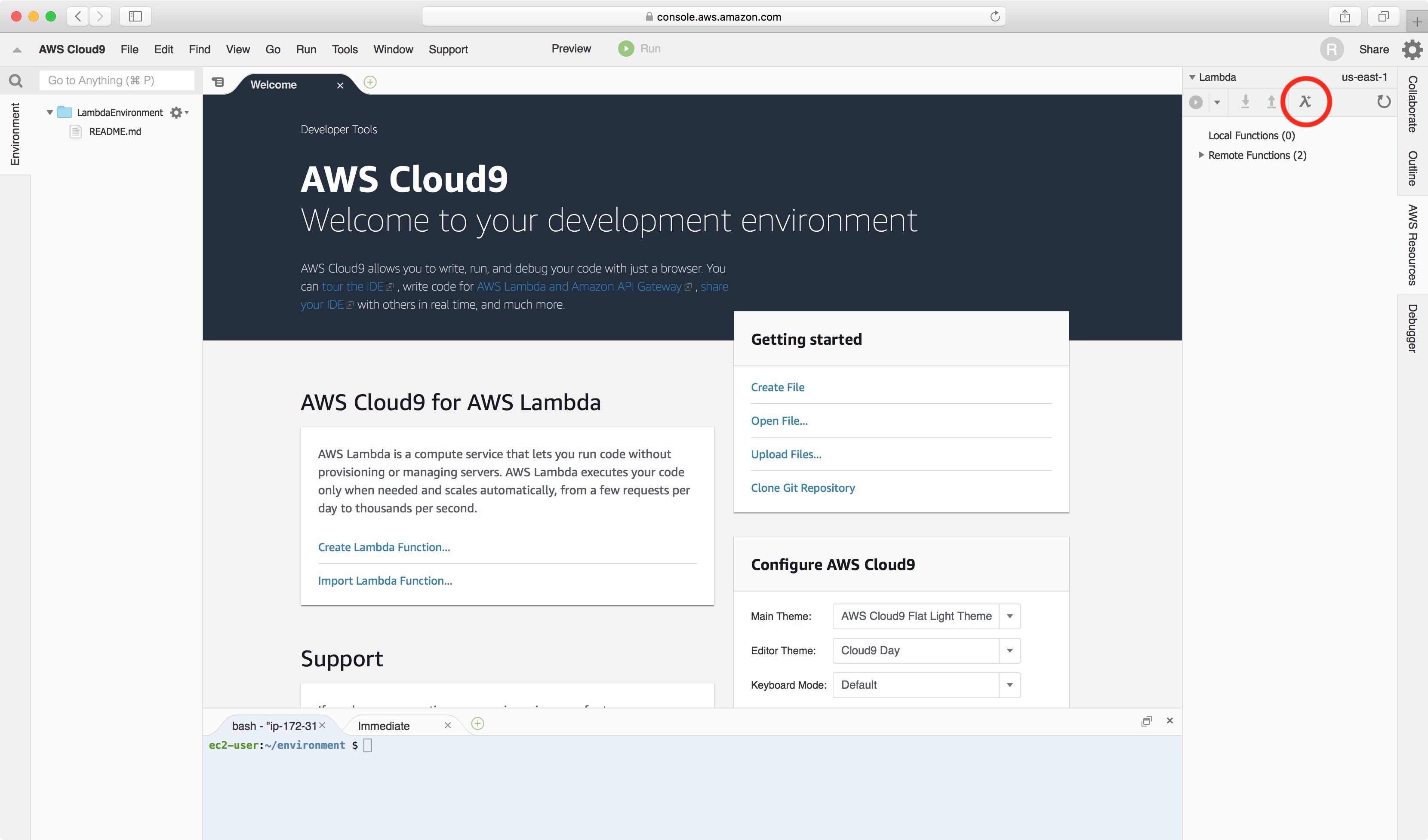This screenshot has width=1428, height=840.
Task: Open LambdaEnvironment folder settings gear
Action: (179, 112)
